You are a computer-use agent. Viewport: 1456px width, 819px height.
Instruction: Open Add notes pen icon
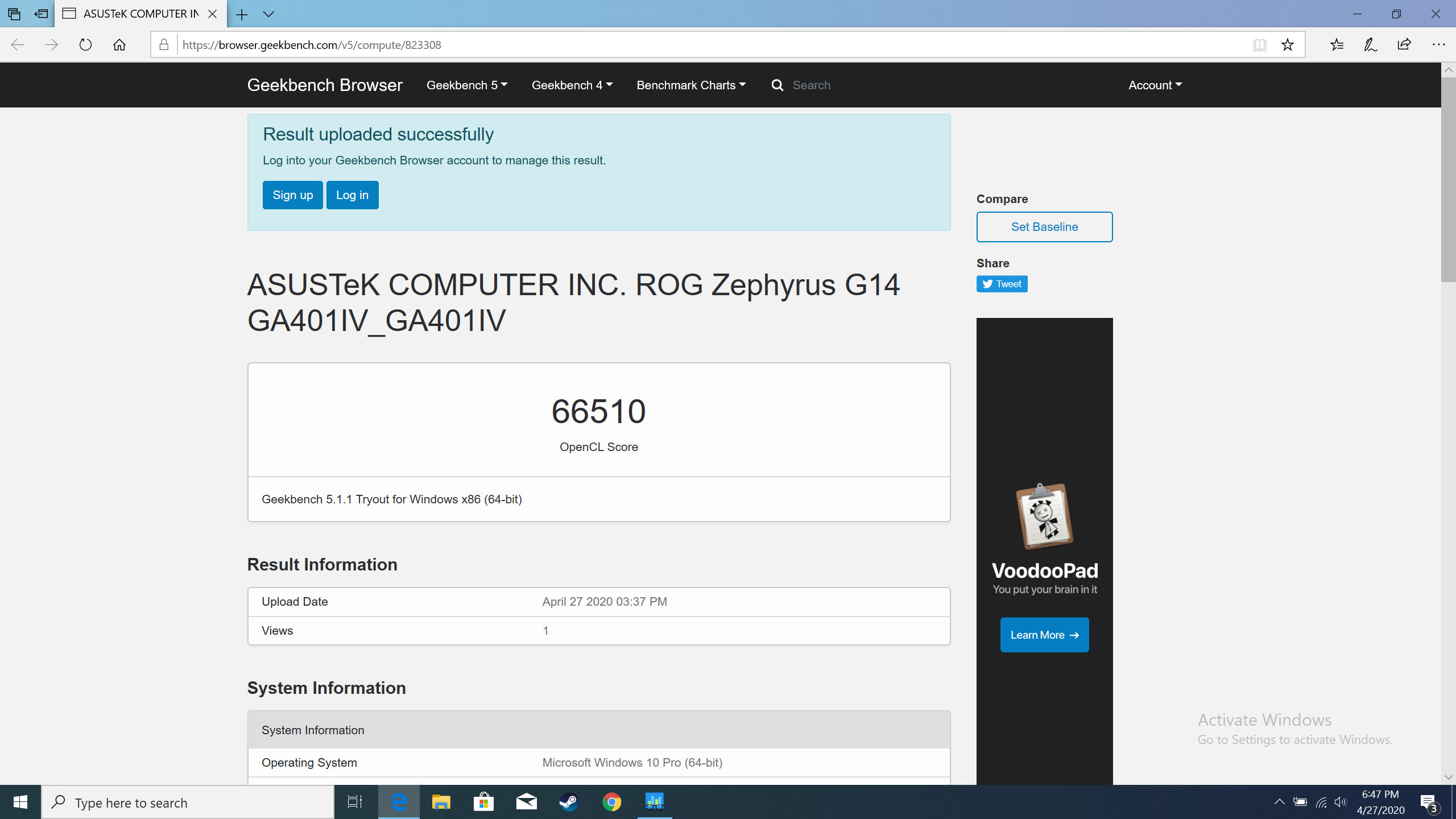(x=1371, y=45)
